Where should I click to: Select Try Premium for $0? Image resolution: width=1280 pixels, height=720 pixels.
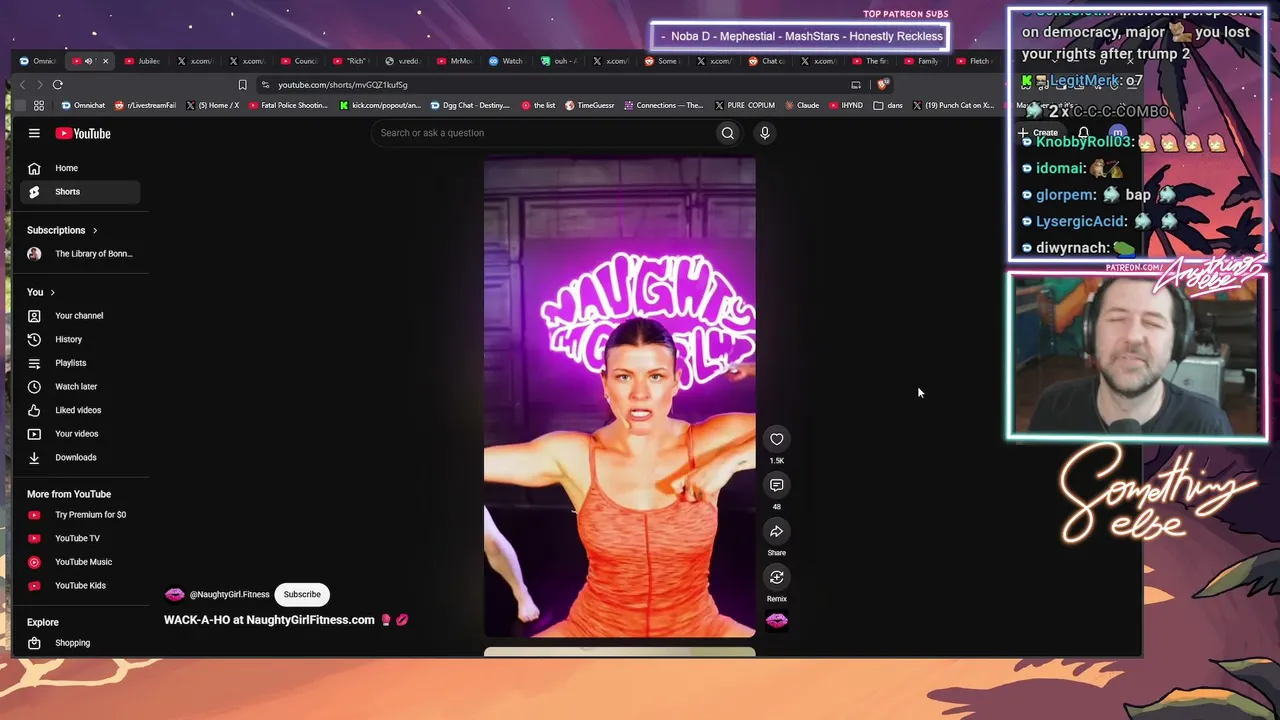(80, 515)
